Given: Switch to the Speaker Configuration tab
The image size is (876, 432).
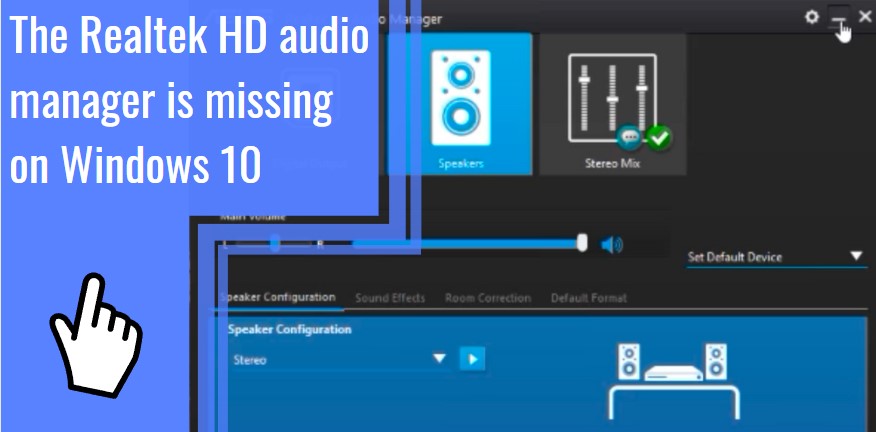Looking at the screenshot, I should click(x=278, y=297).
